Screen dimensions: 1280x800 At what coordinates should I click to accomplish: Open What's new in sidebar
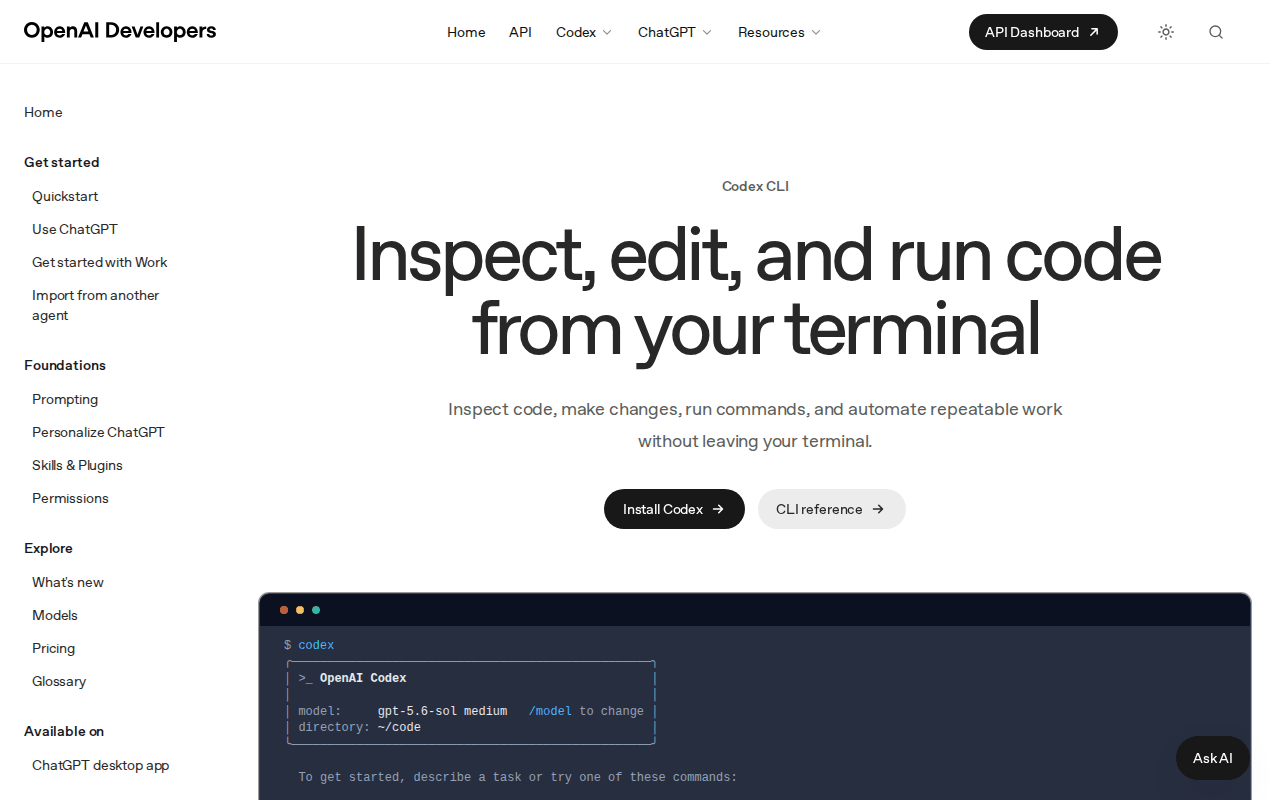click(68, 582)
